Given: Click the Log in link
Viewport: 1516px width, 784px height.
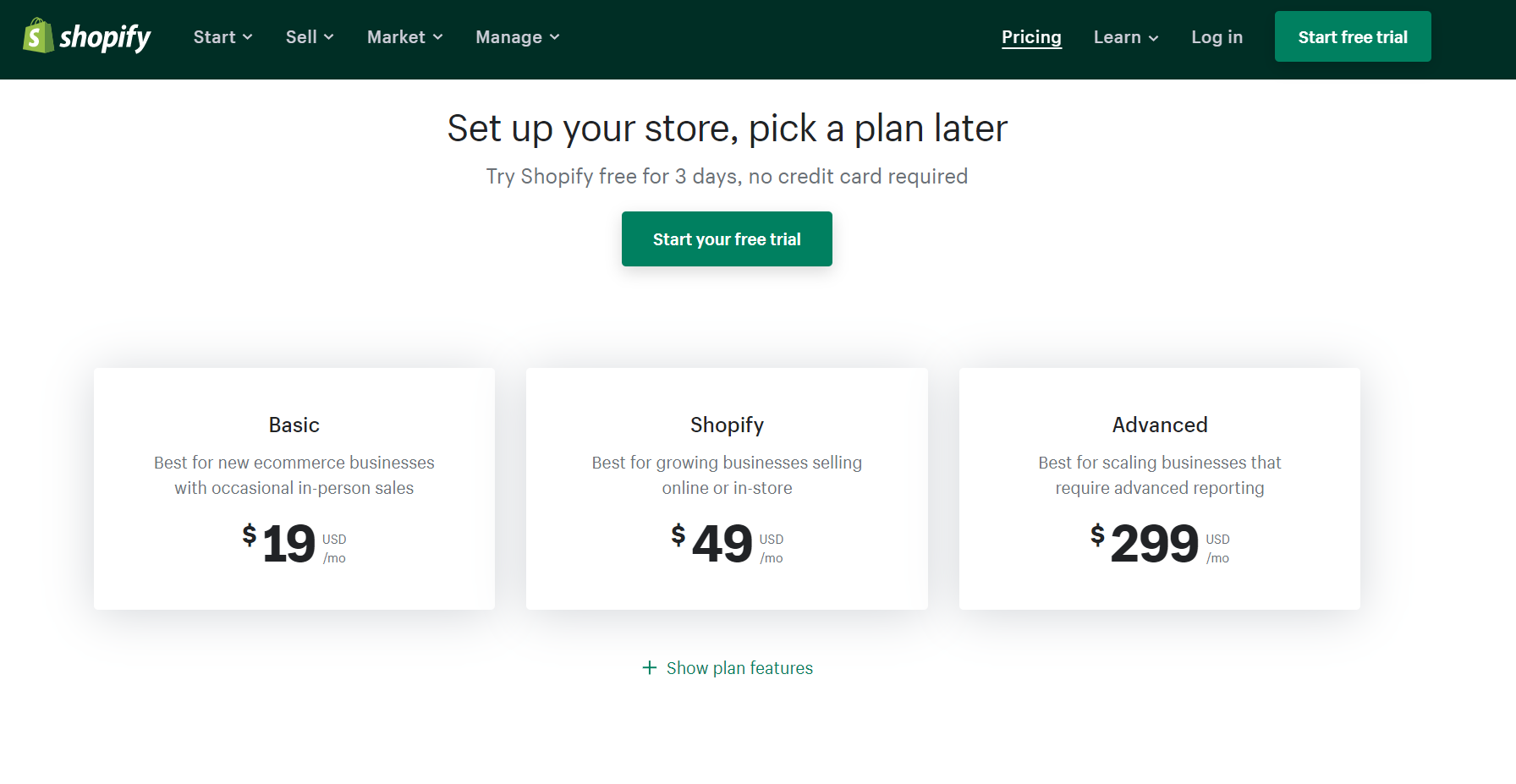Looking at the screenshot, I should [1217, 37].
